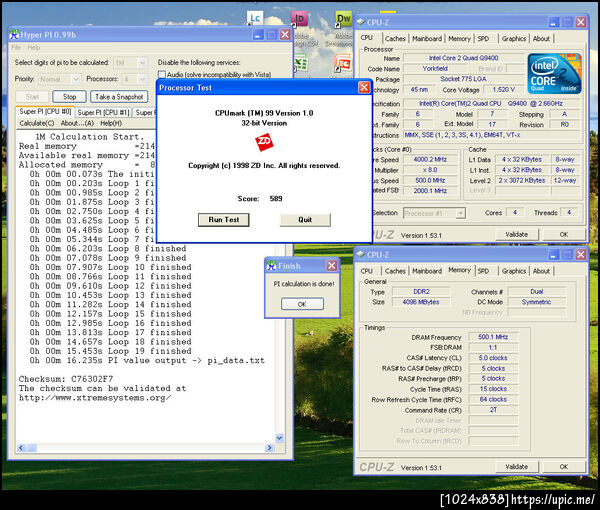Click Validate in the bottom CPU-Z window
Screen dimensions: 600x510
coord(517,467)
